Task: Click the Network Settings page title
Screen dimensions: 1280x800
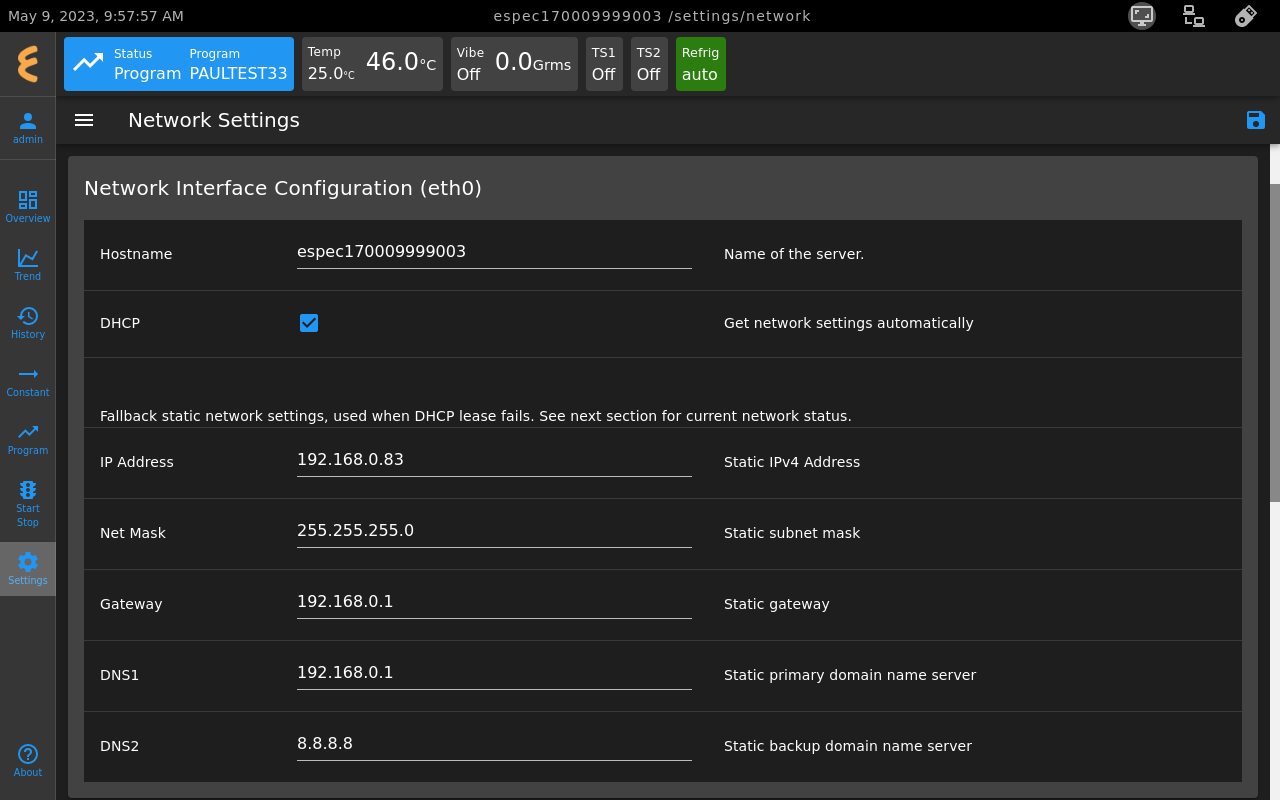Action: pyautogui.click(x=214, y=120)
